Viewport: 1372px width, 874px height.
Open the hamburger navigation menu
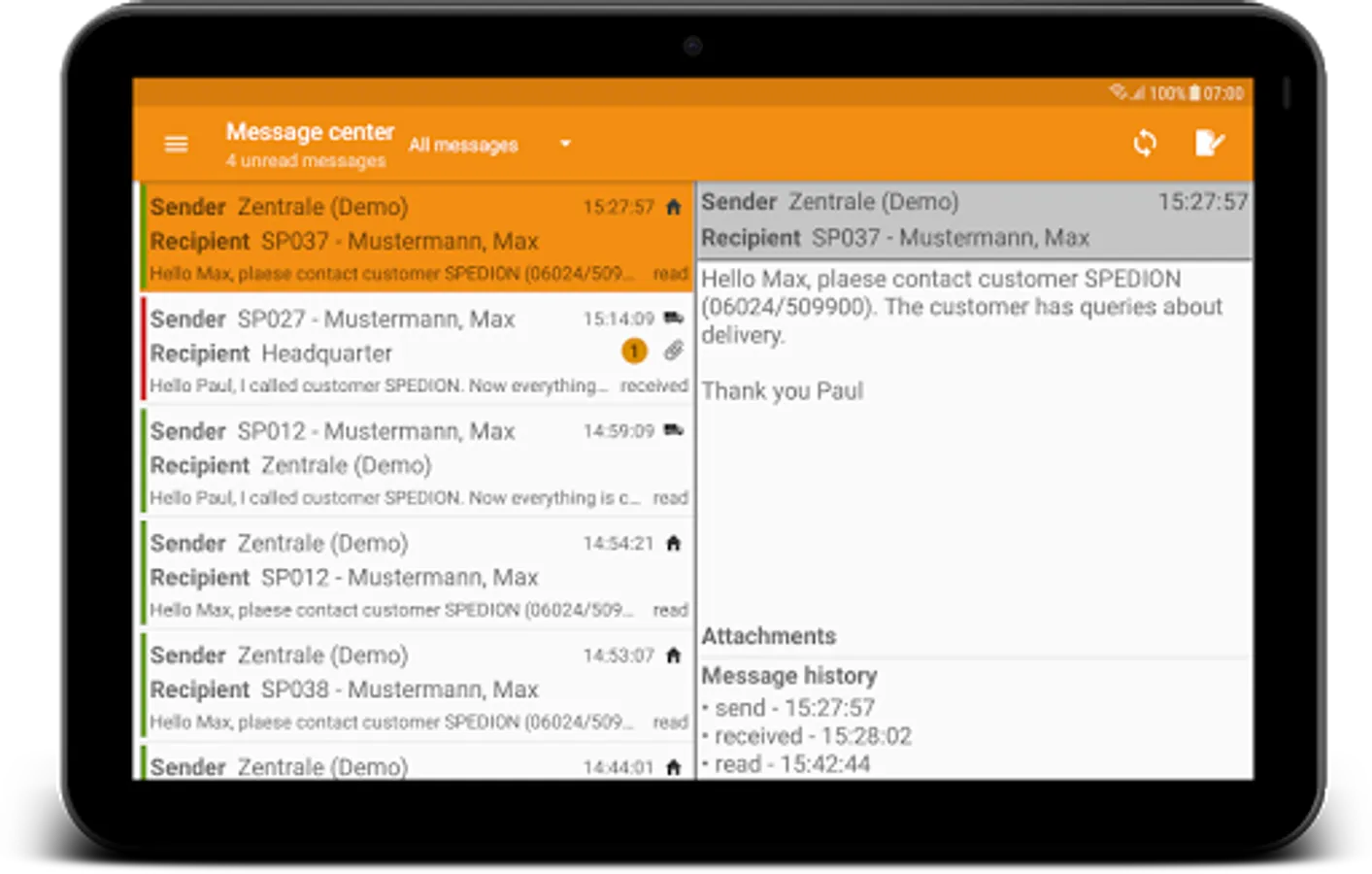(x=176, y=145)
